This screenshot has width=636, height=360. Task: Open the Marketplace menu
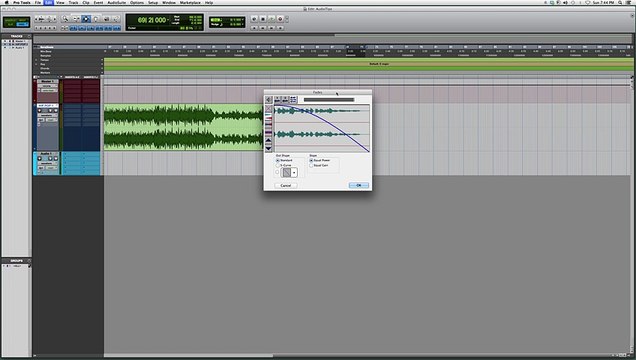[x=190, y=2]
